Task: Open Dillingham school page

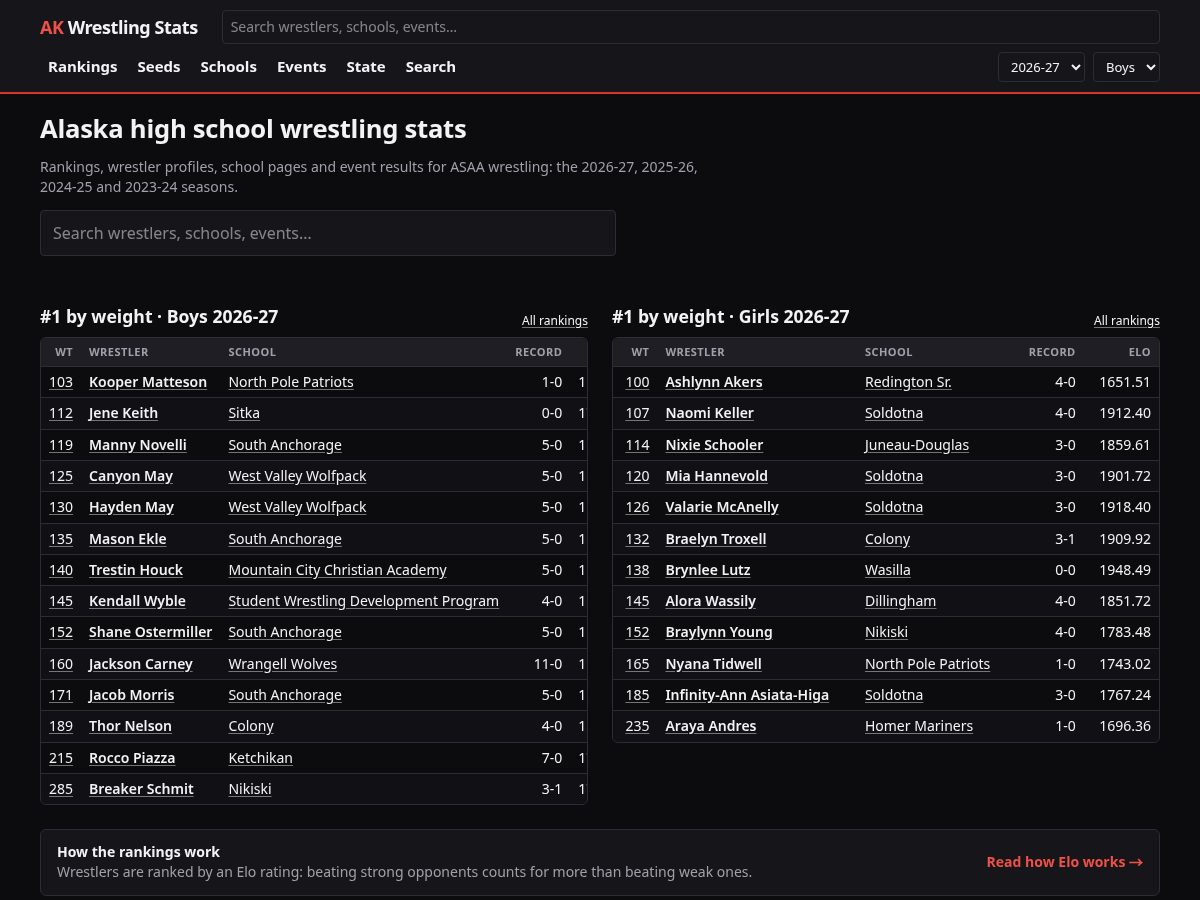Action: (x=900, y=601)
